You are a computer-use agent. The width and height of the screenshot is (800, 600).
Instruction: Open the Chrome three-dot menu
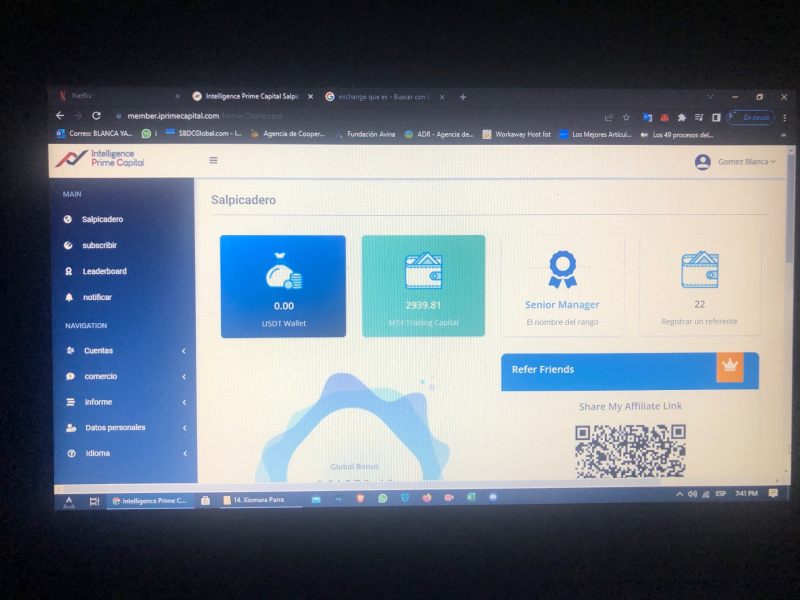785,118
